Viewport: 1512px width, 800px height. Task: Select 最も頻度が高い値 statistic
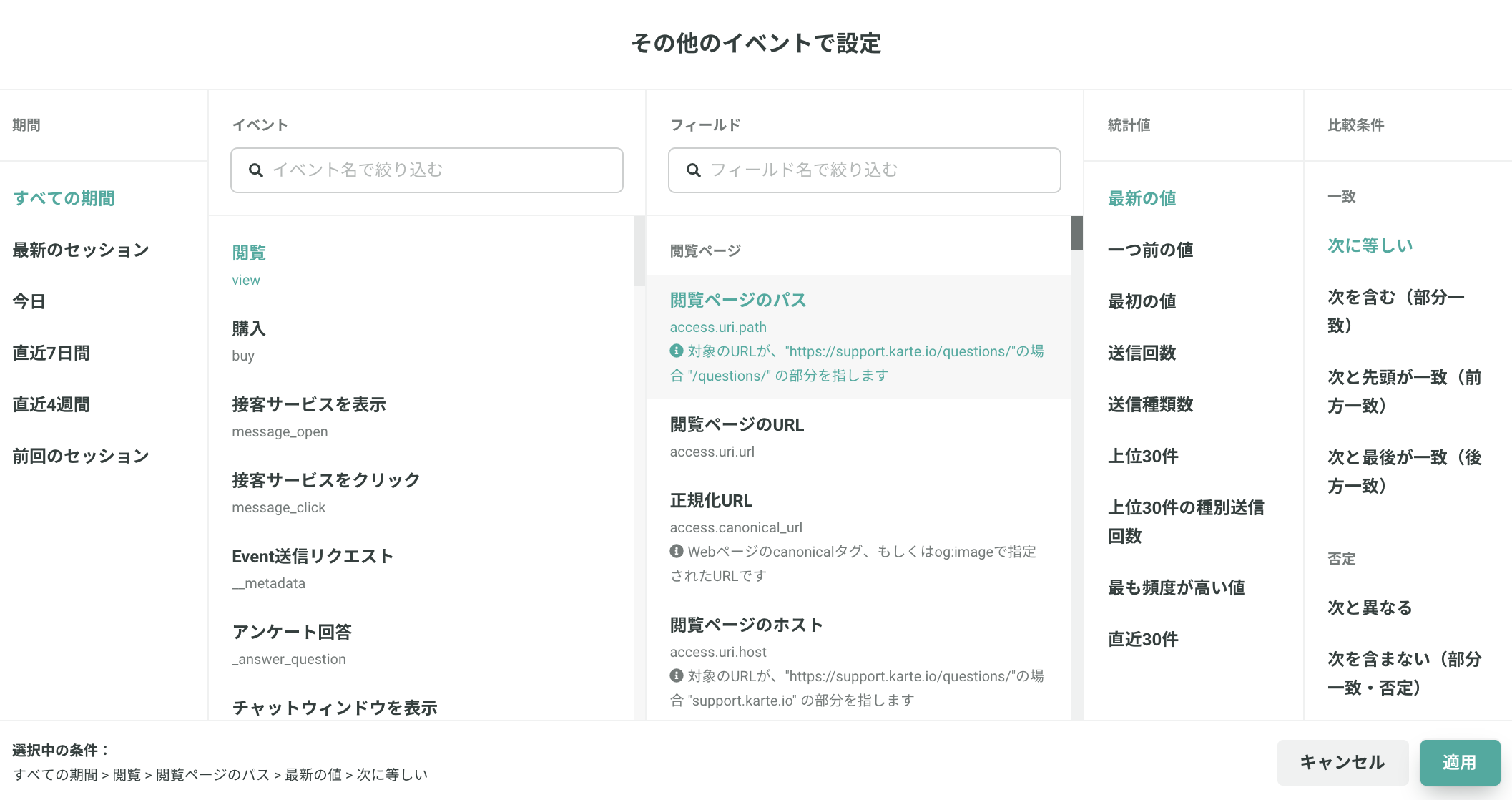[1177, 587]
